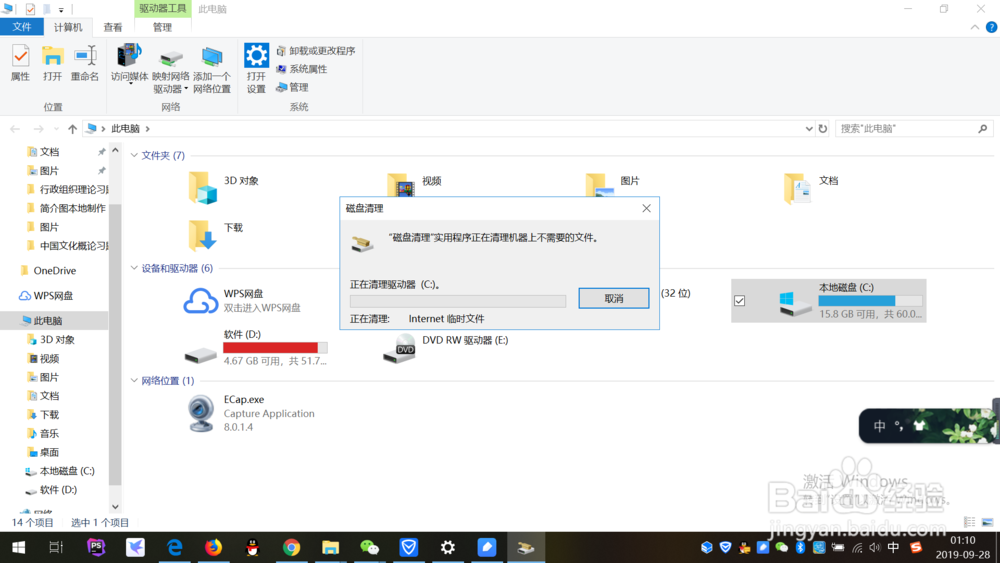Click 此电脑 in the address bar path
Image resolution: width=1000 pixels, height=563 pixels.
point(125,129)
